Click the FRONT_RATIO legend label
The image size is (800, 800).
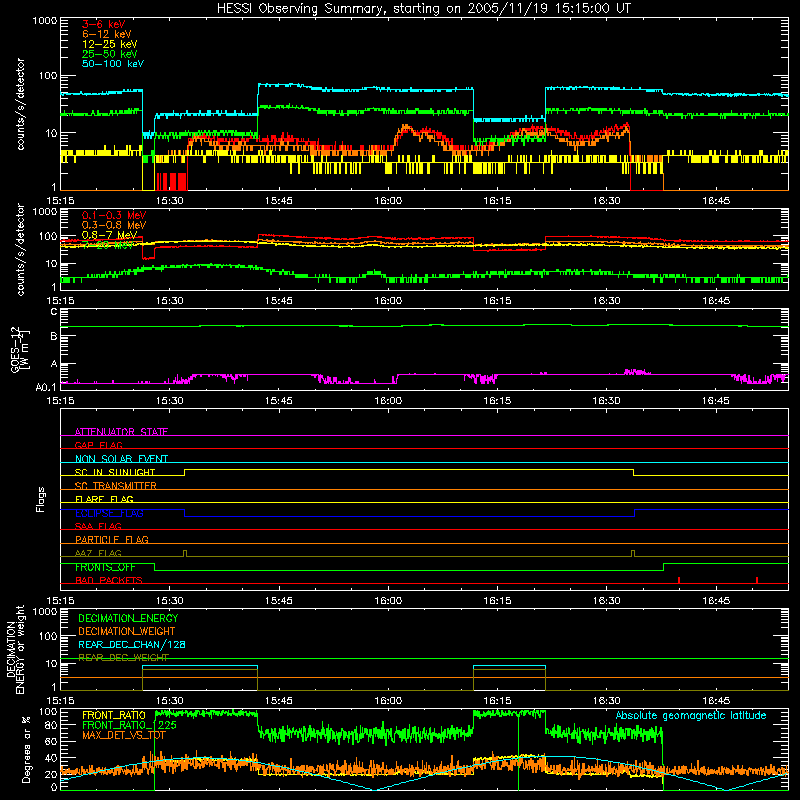(114, 715)
